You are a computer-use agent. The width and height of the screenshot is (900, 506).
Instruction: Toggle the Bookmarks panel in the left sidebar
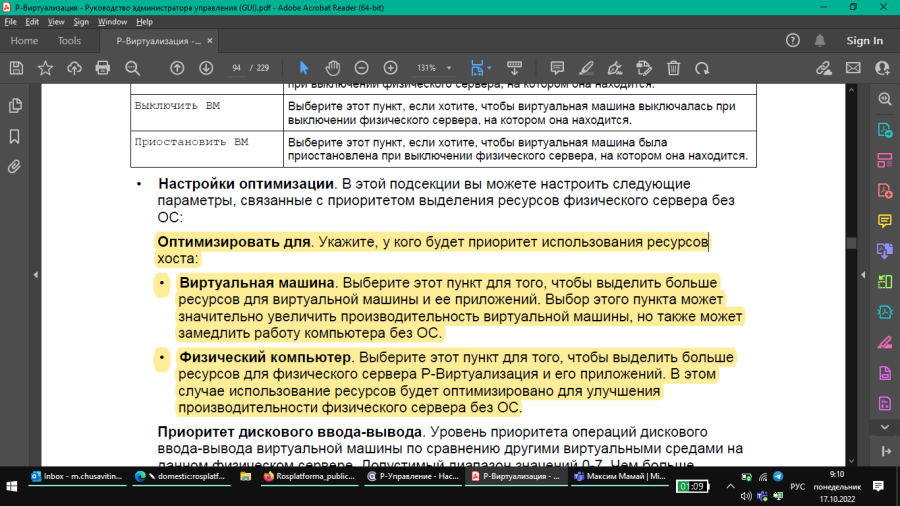15,136
